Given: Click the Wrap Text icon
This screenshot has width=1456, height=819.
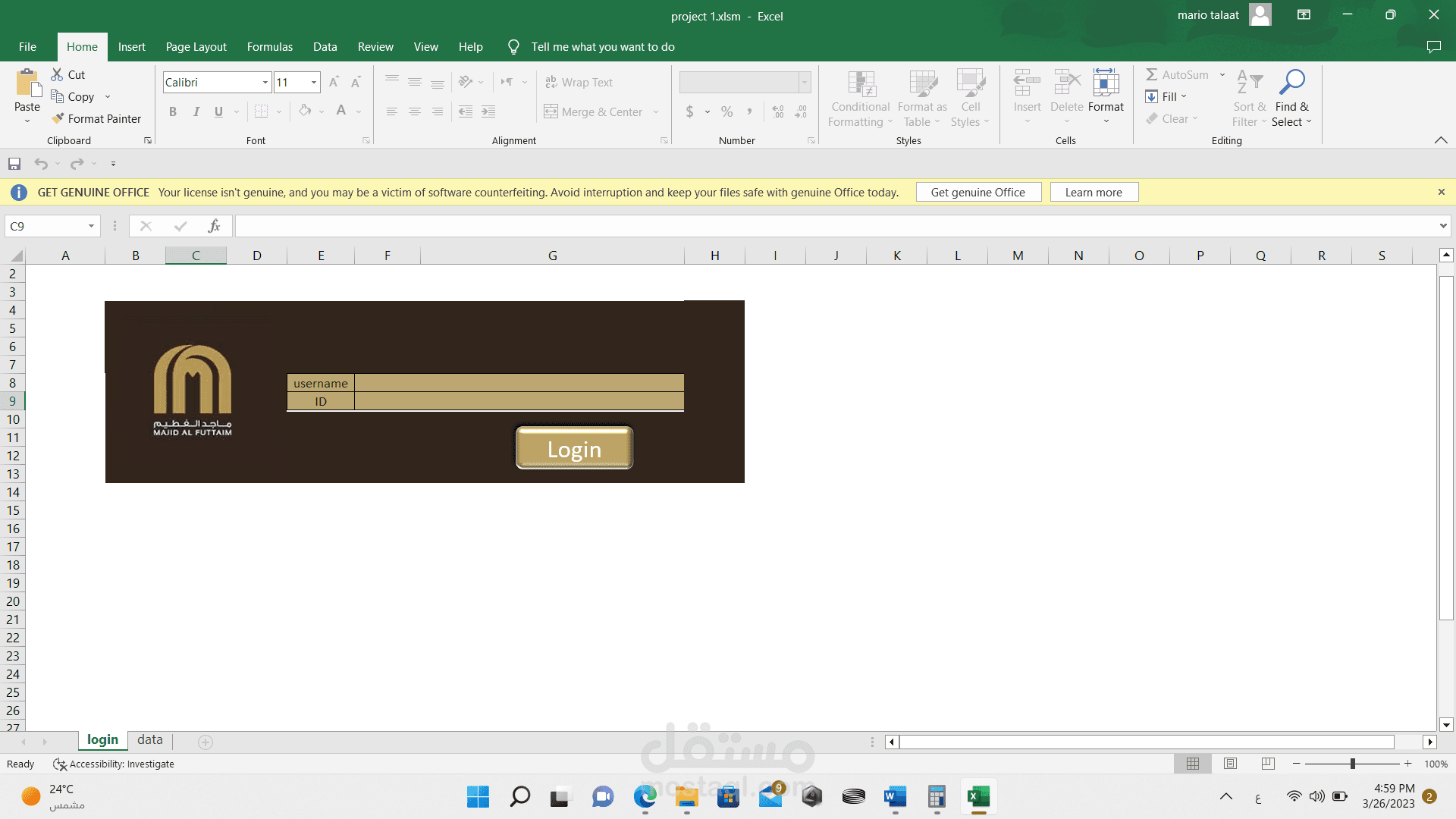Looking at the screenshot, I should click(551, 82).
